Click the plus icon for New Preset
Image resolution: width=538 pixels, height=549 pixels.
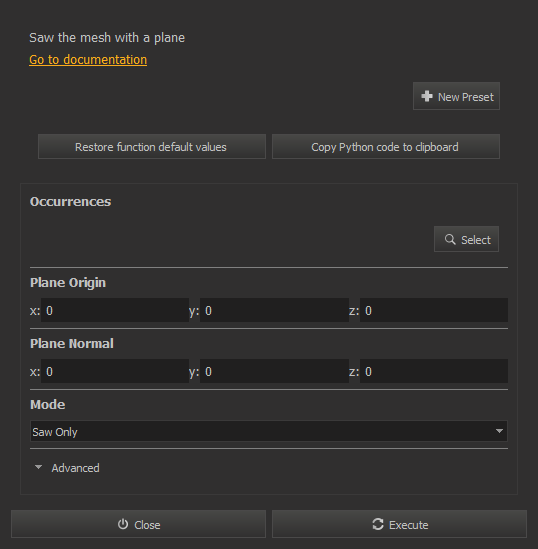click(x=427, y=96)
